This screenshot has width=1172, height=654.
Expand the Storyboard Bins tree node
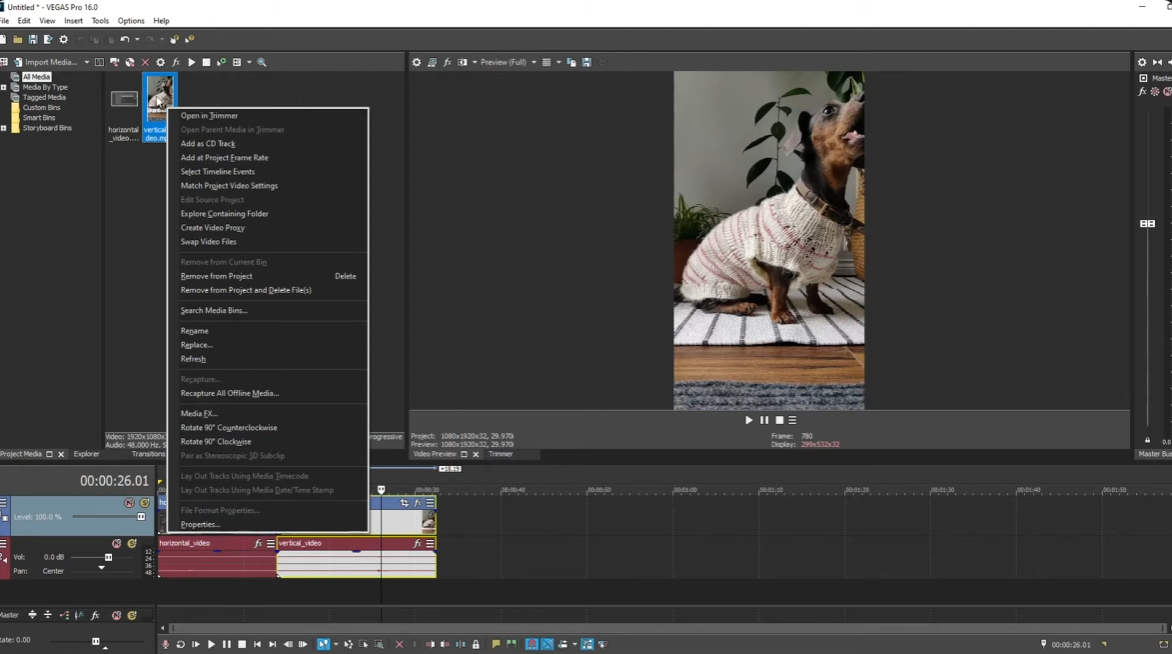[x=4, y=129]
